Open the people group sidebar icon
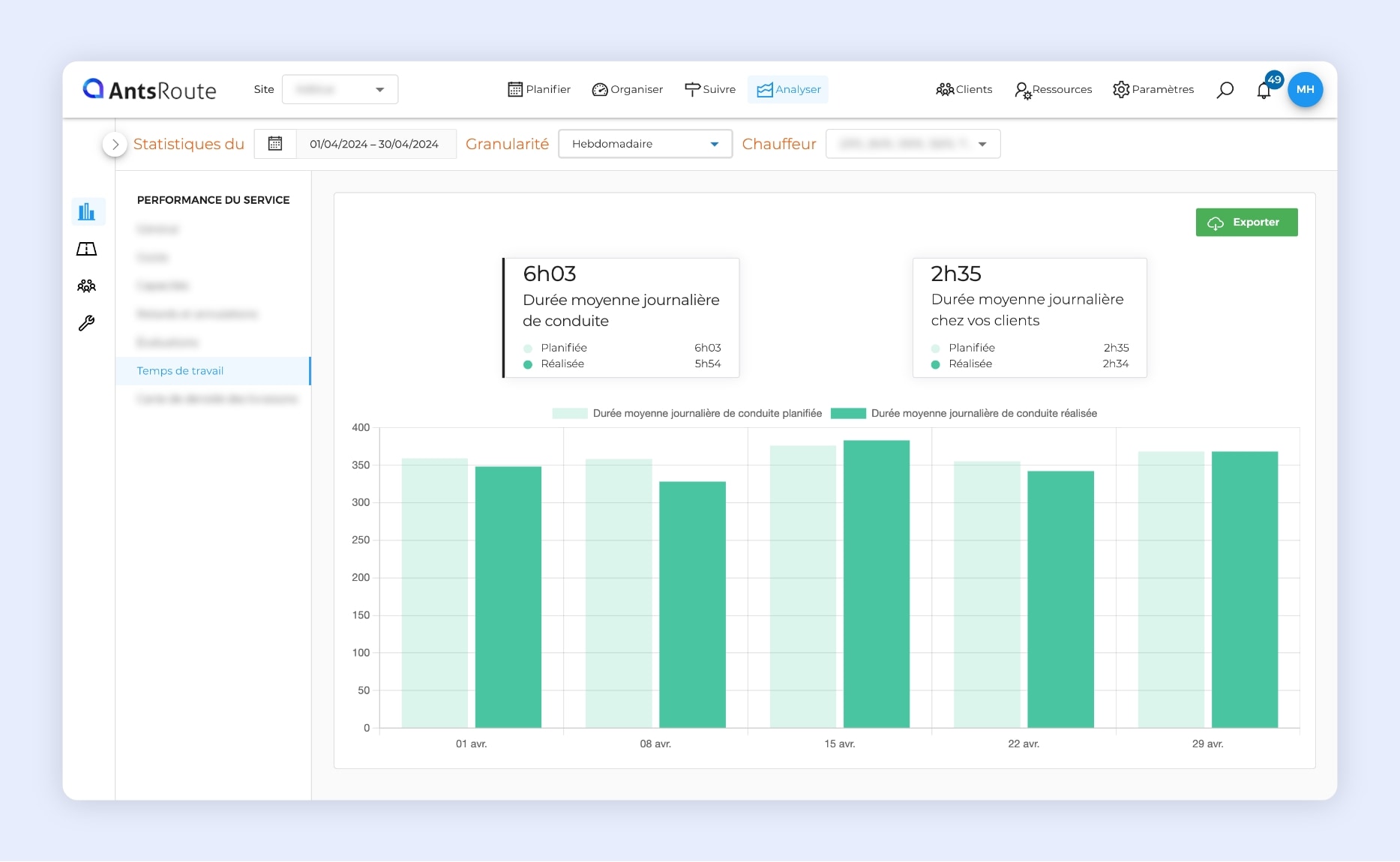The height and width of the screenshot is (862, 1400). [87, 286]
